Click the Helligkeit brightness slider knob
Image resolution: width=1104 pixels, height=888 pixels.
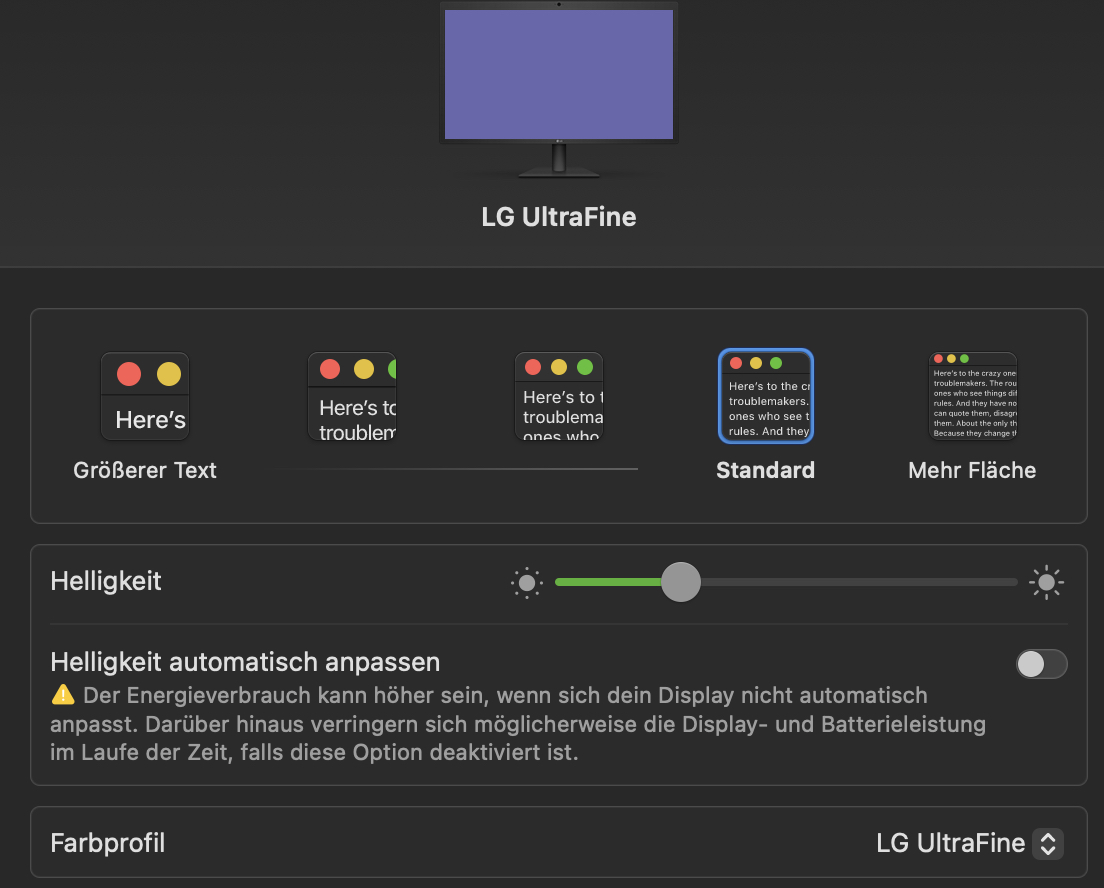coord(681,582)
